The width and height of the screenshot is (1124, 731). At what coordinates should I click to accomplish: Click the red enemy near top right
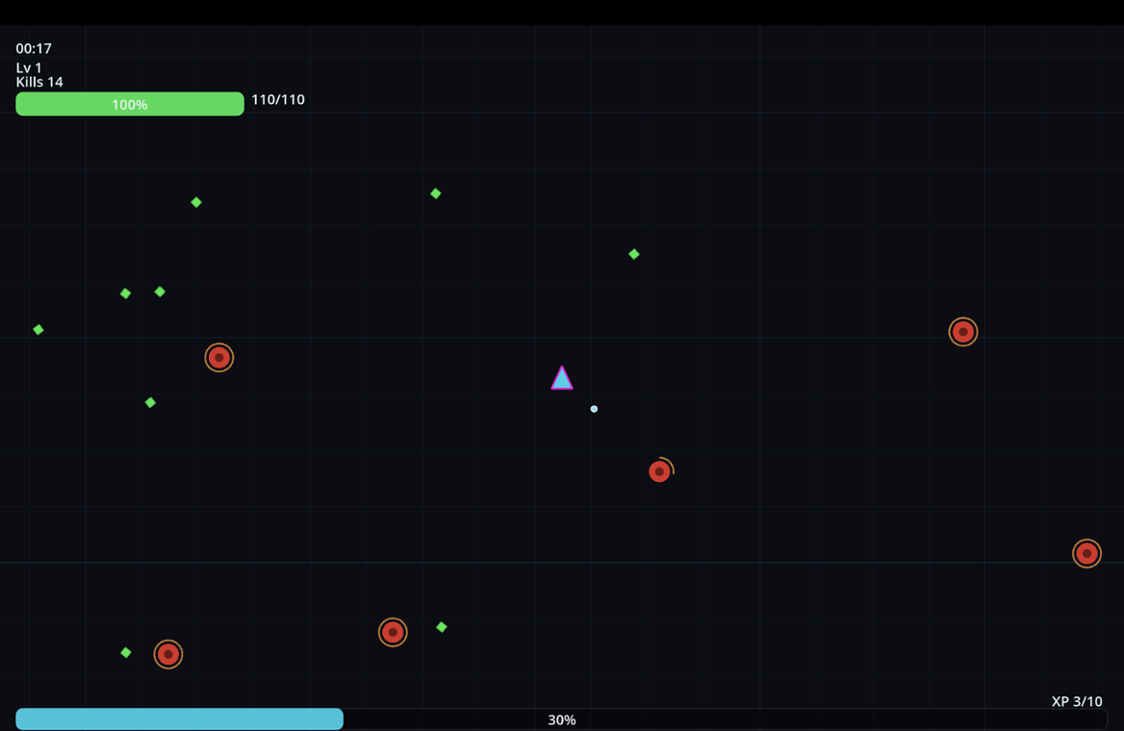(962, 331)
